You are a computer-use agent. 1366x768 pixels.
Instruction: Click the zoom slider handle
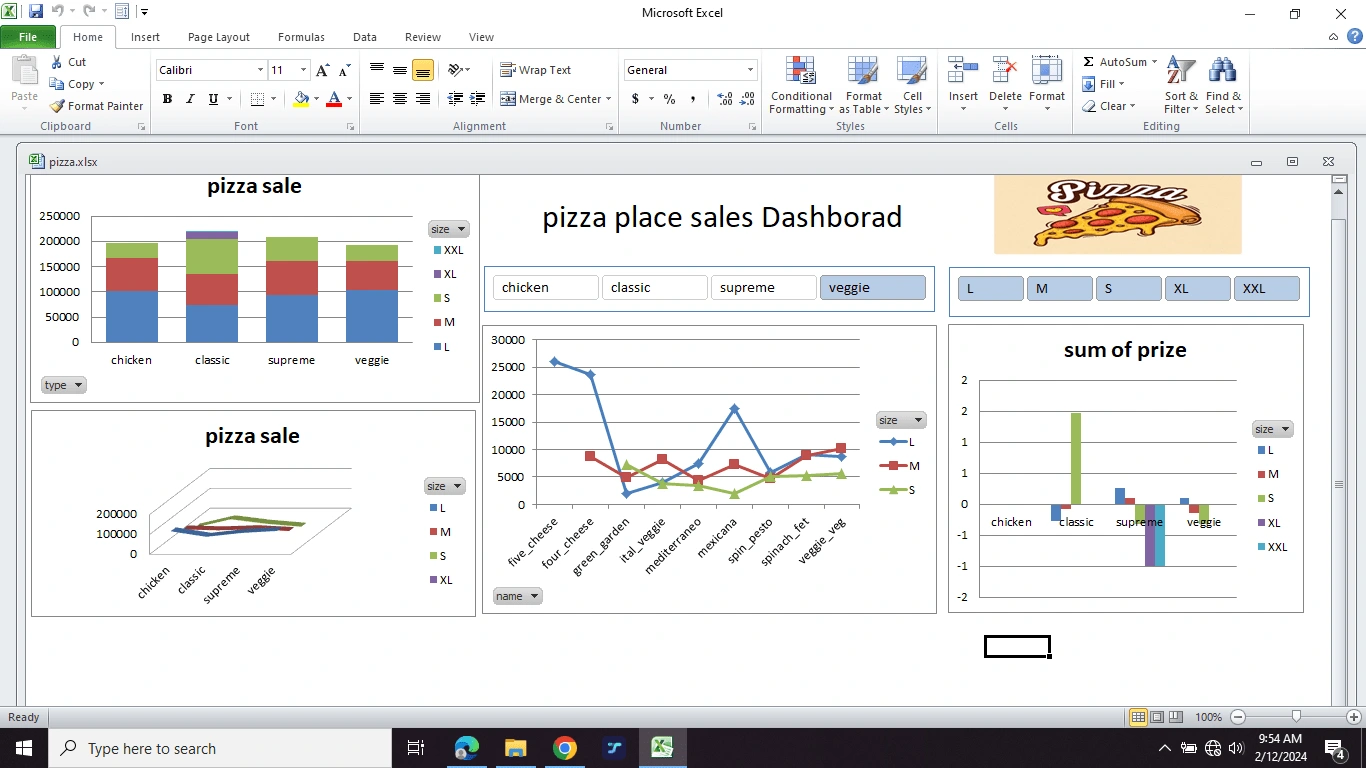point(1296,717)
